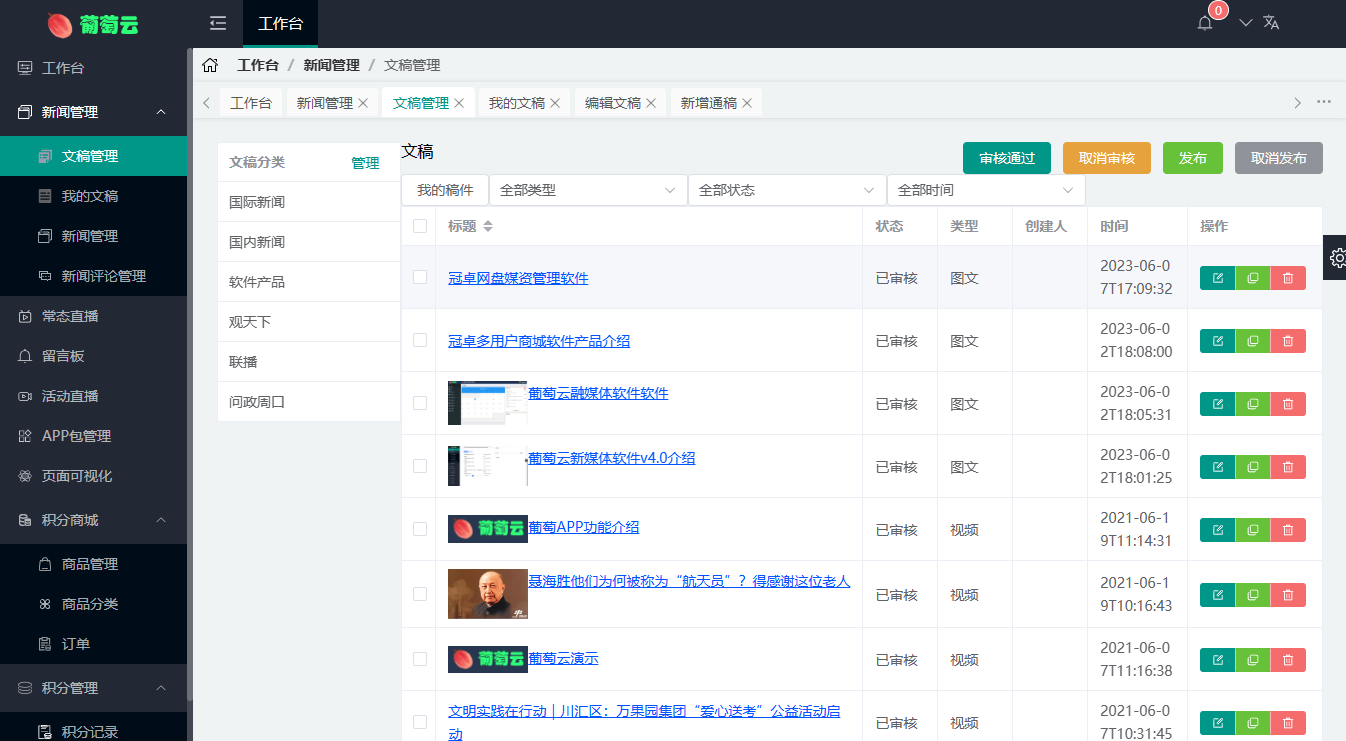1346x741 pixels.
Task: Open the tab options ellipsis menu
Action: [1324, 102]
